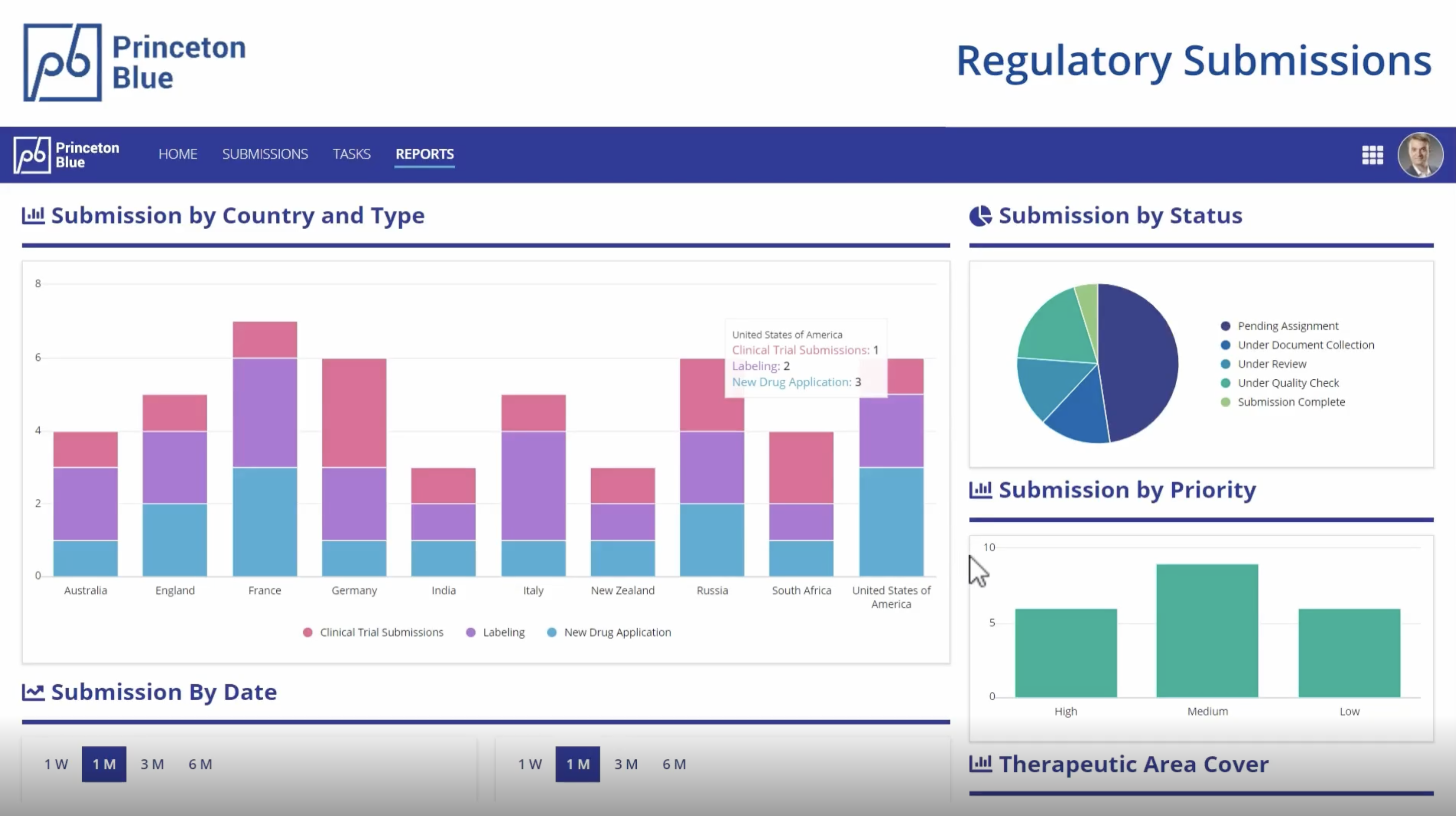Click chart icon beside Submission by Priority

click(980, 489)
